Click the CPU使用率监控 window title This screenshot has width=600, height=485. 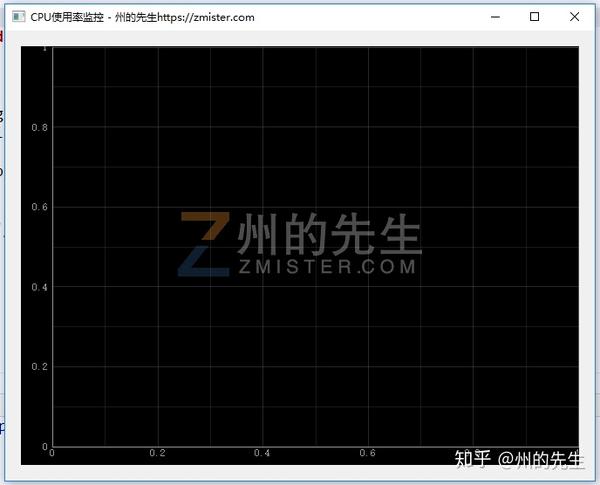pos(67,17)
